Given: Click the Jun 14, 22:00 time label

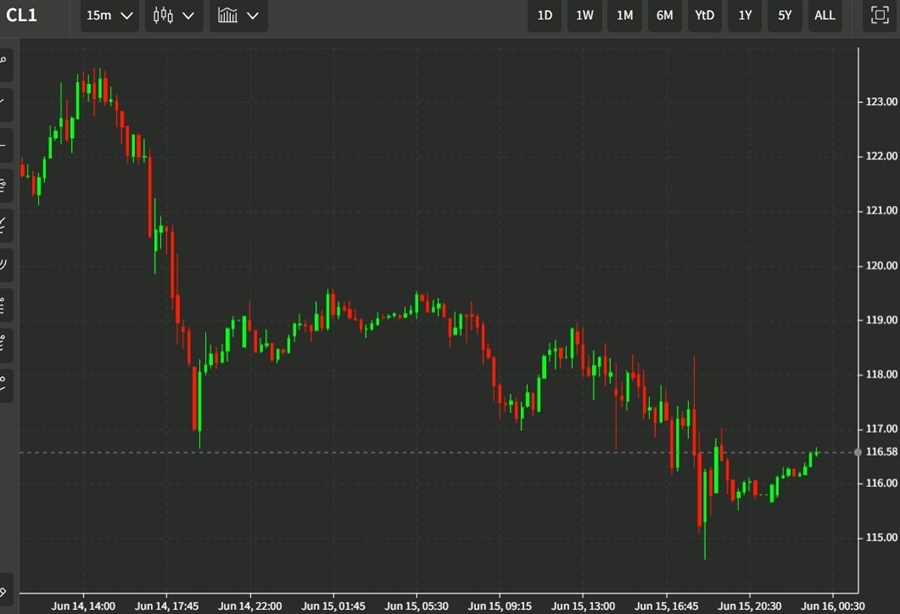Looking at the screenshot, I should coord(250,606).
